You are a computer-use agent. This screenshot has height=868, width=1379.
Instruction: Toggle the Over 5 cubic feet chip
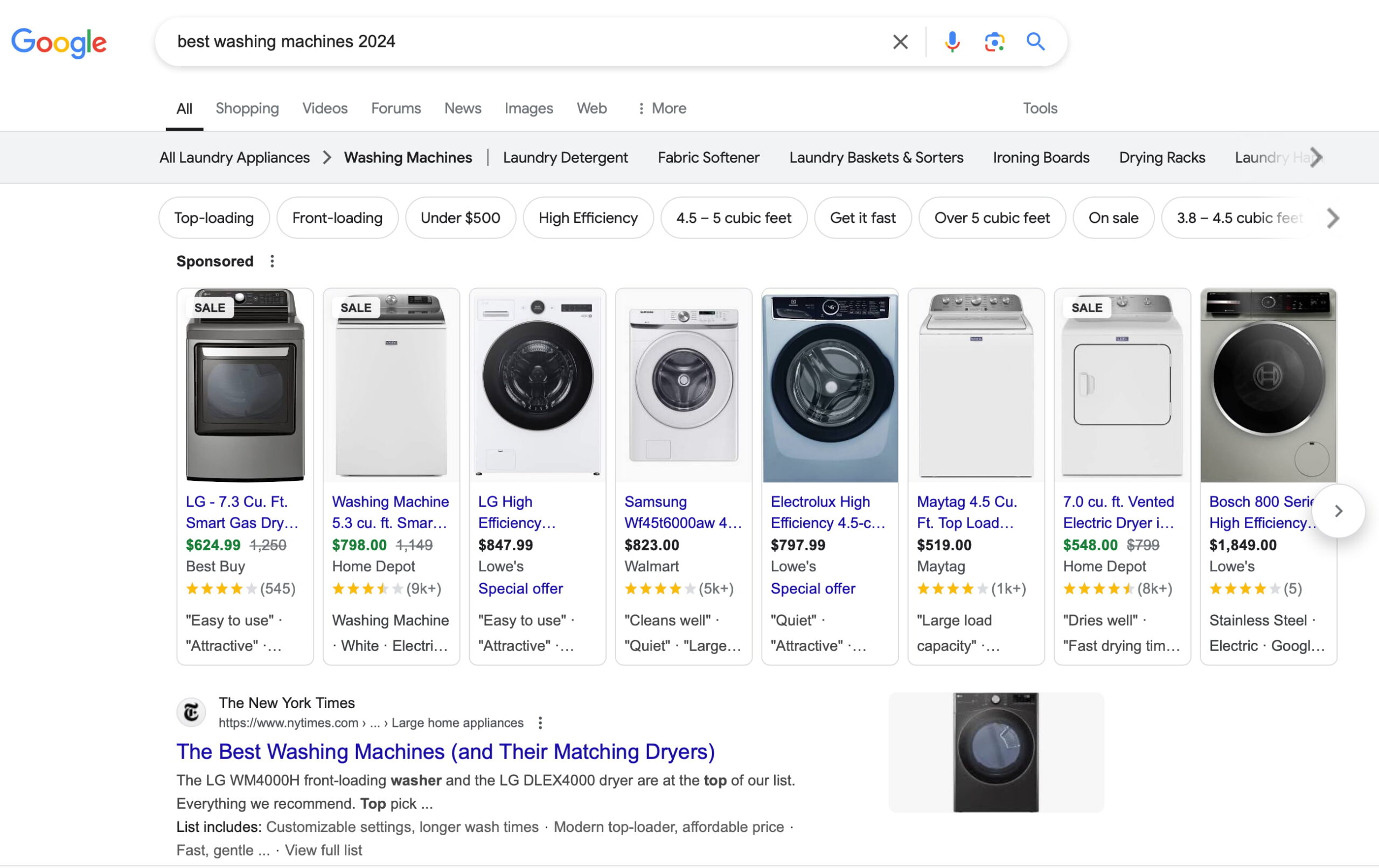[x=992, y=218]
